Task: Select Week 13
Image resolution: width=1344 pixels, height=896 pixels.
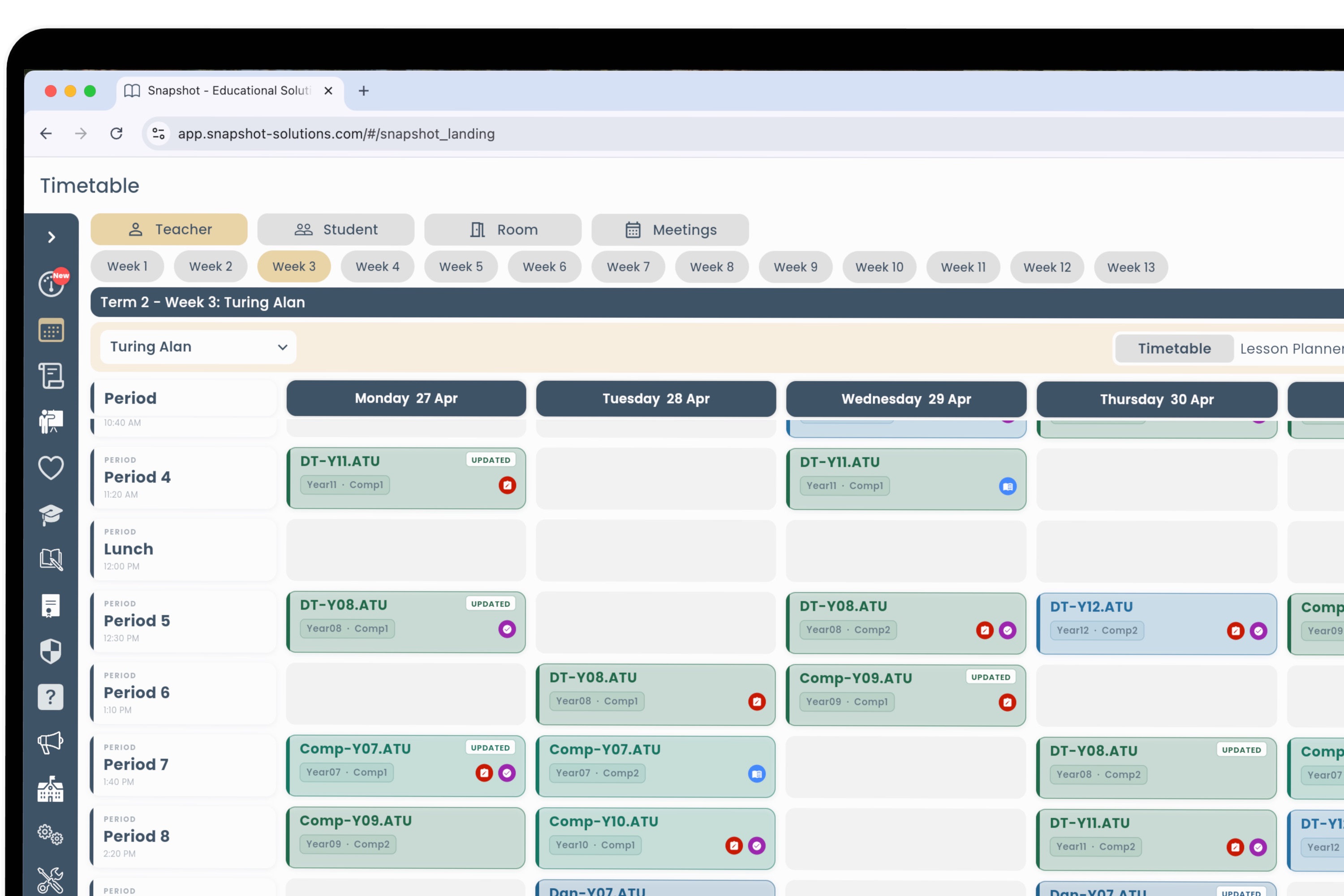Action: pyautogui.click(x=1131, y=267)
